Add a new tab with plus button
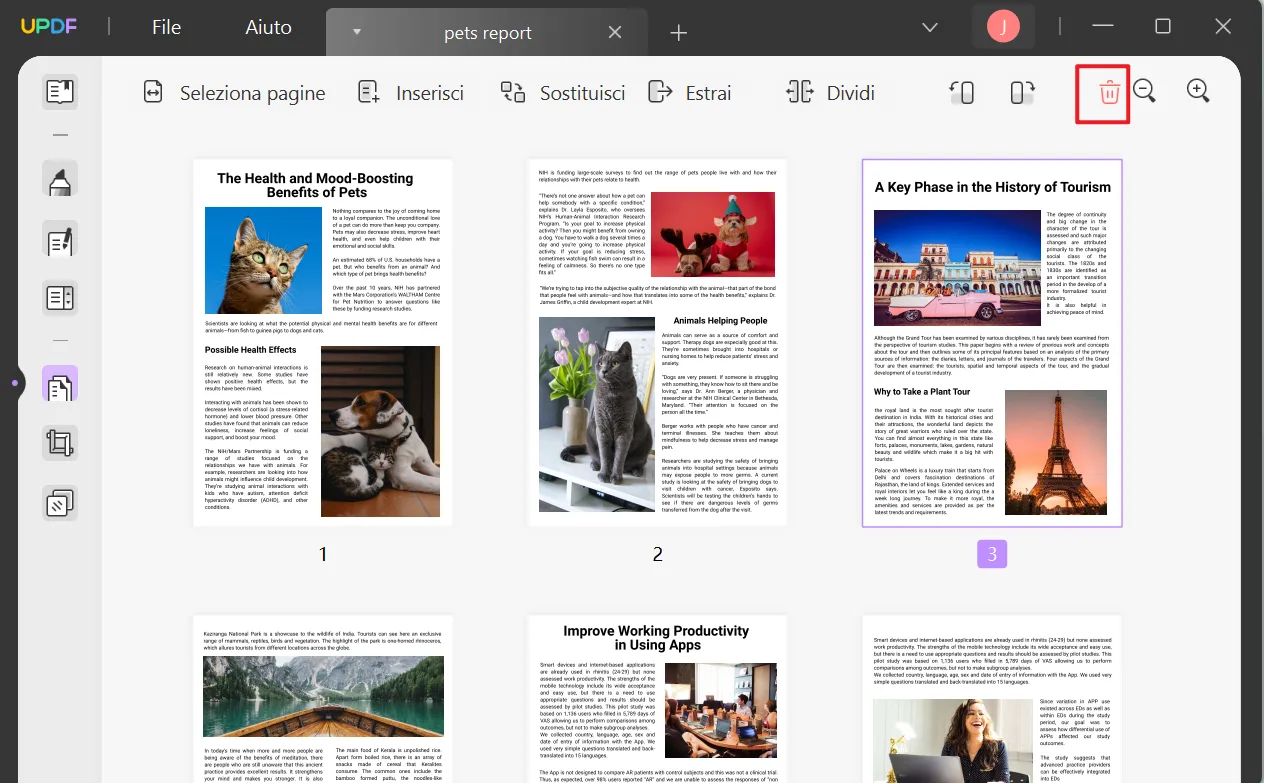1264x783 pixels. pos(679,33)
